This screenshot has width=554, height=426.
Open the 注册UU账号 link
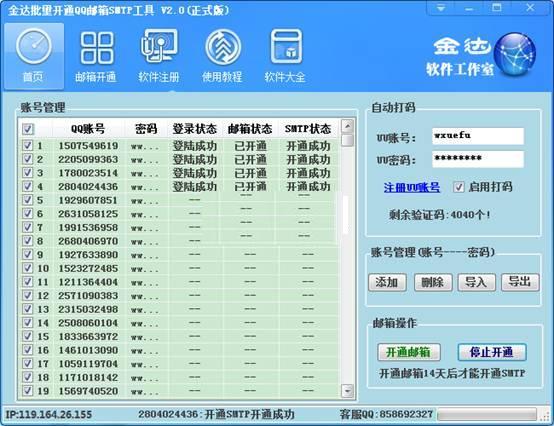pos(412,187)
